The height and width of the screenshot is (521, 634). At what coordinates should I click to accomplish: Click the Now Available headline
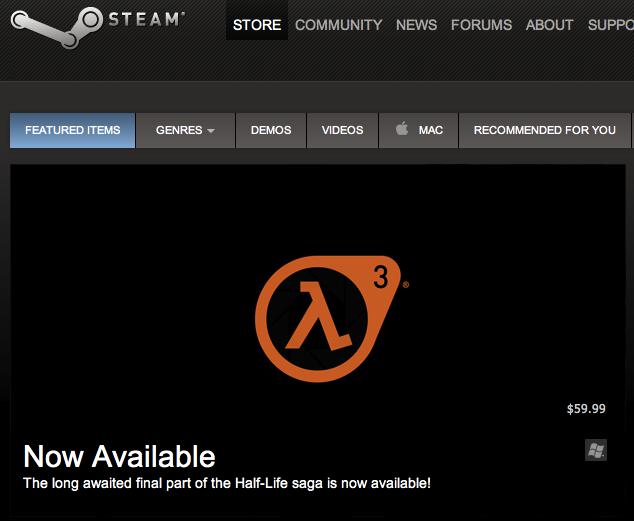(x=119, y=456)
